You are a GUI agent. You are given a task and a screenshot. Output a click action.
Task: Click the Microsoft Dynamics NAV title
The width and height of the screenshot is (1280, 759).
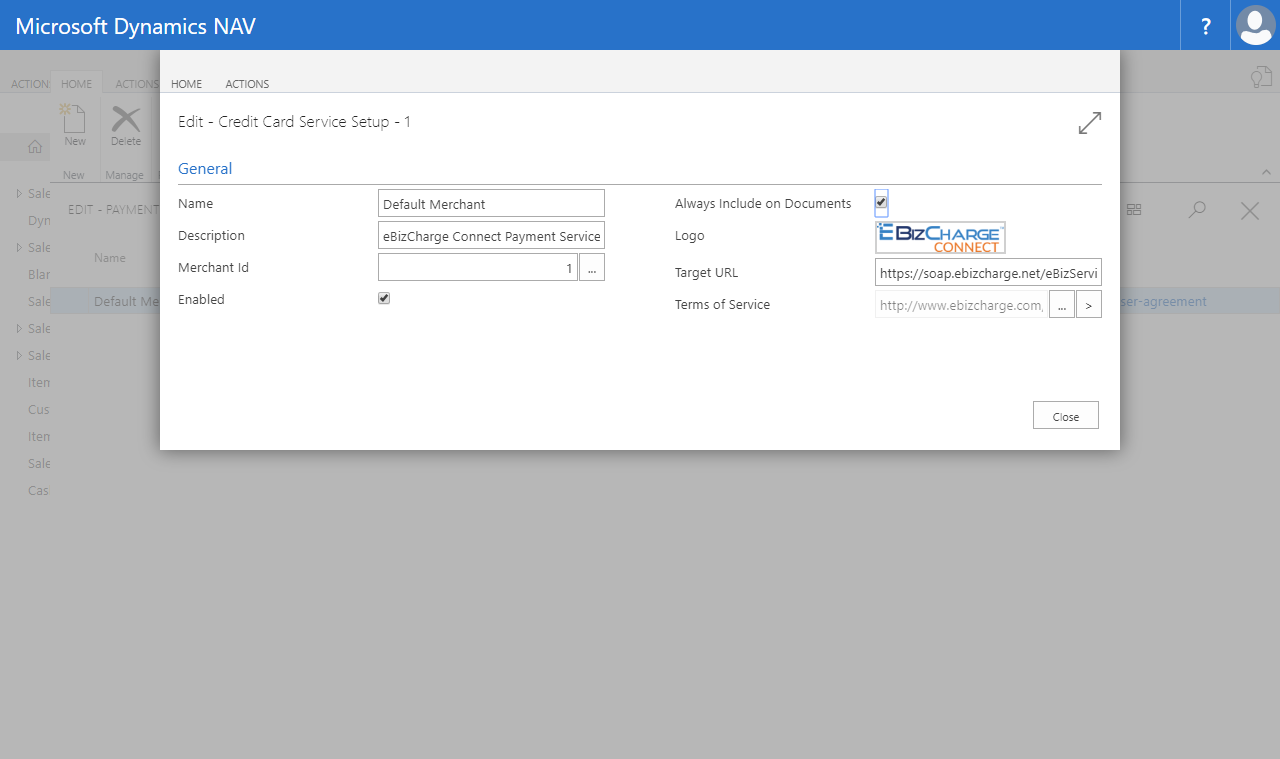coord(136,26)
